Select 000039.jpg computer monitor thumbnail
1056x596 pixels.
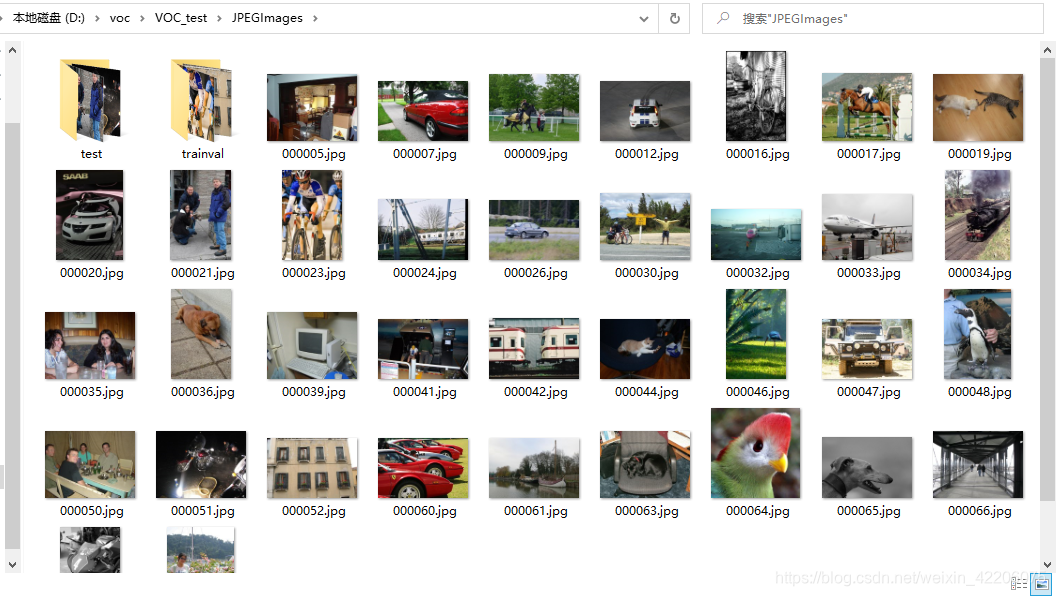tap(312, 345)
